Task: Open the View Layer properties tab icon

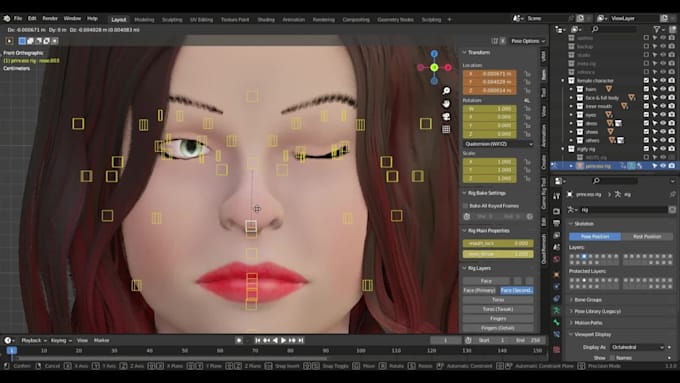Action: click(556, 235)
